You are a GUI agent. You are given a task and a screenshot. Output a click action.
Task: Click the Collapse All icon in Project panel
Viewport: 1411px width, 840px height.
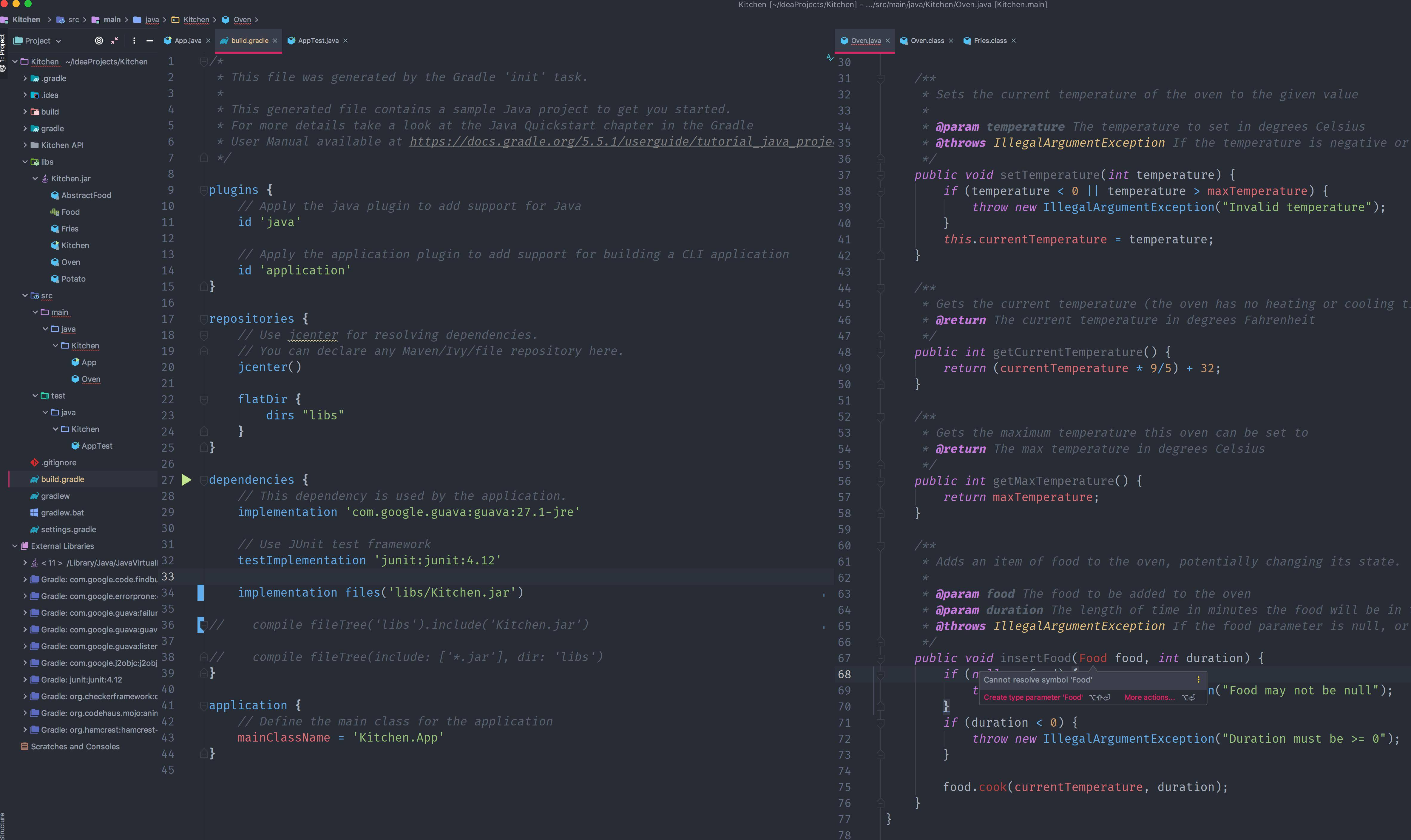(115, 41)
